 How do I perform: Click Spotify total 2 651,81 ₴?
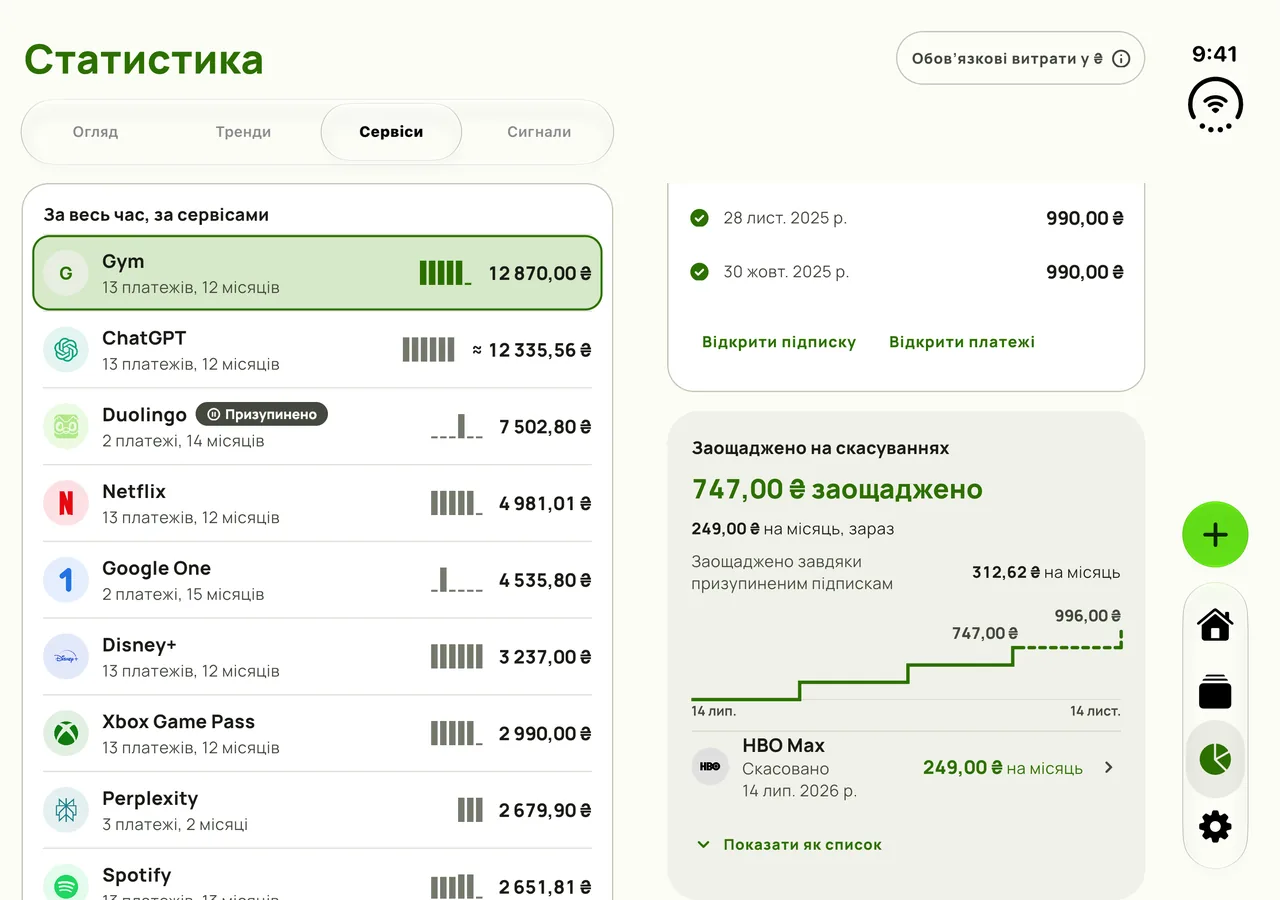tap(545, 886)
